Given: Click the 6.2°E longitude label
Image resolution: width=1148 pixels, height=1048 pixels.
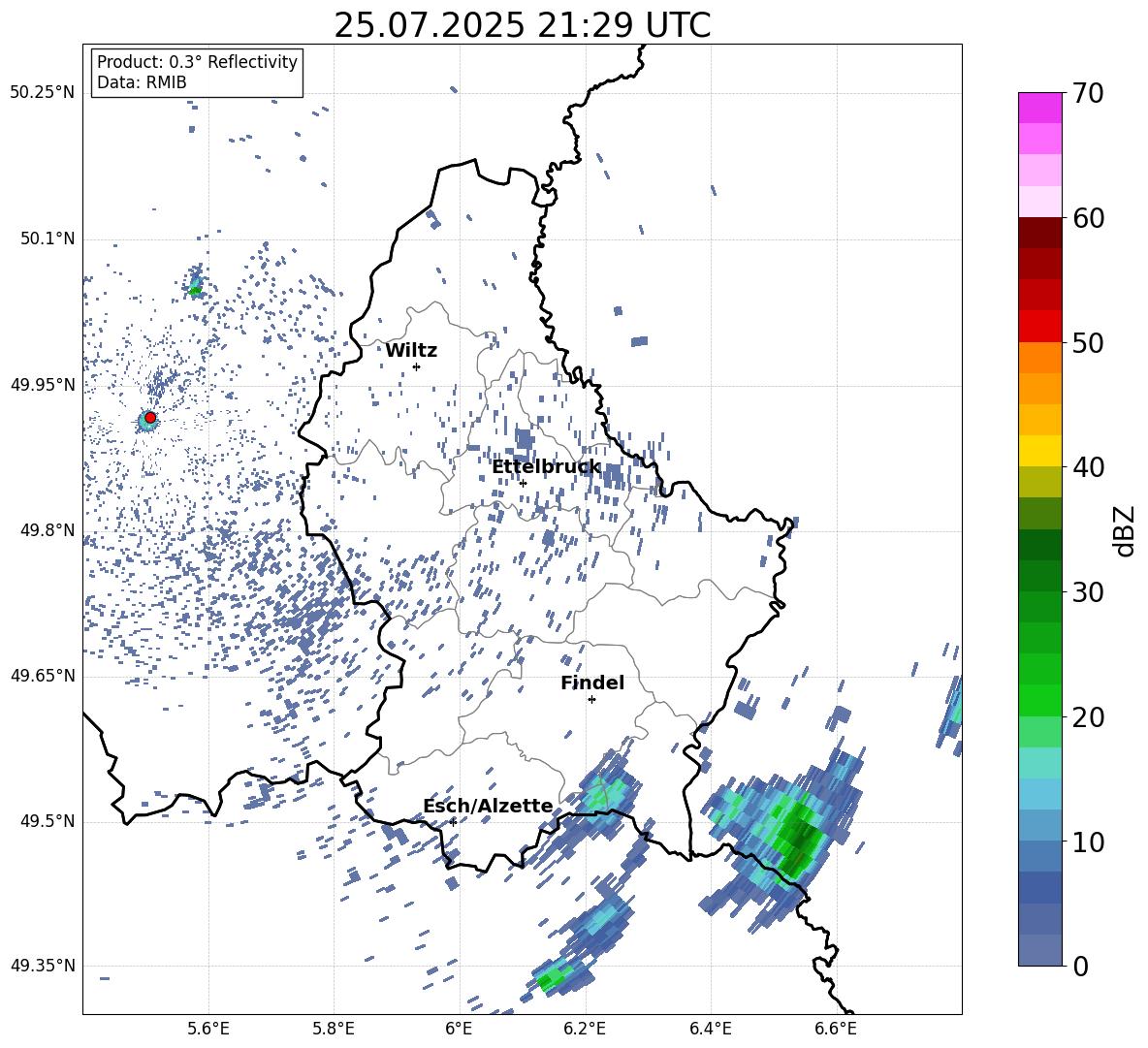Looking at the screenshot, I should tap(585, 1029).
